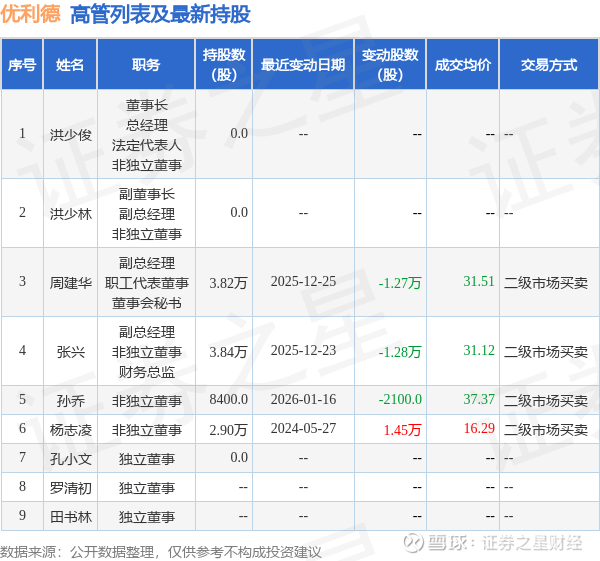Select the name 杨志凌
The width and height of the screenshot is (600, 561).
(71, 430)
